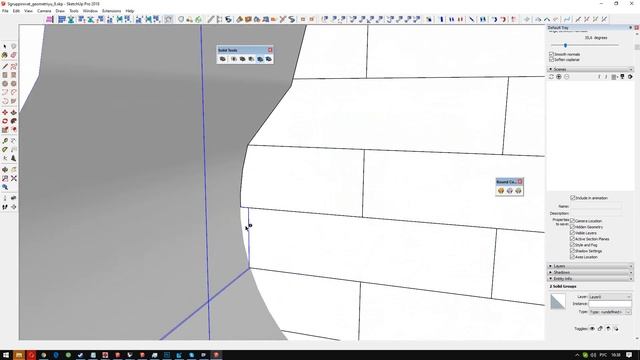This screenshot has width=640, height=360.
Task: Uncheck Camera Location property
Action: 572,220
